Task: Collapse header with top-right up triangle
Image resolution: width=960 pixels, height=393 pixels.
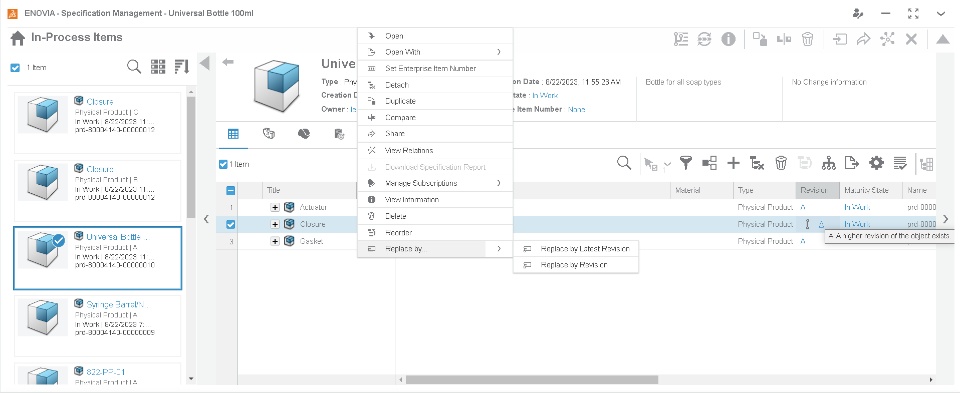Action: (942, 39)
